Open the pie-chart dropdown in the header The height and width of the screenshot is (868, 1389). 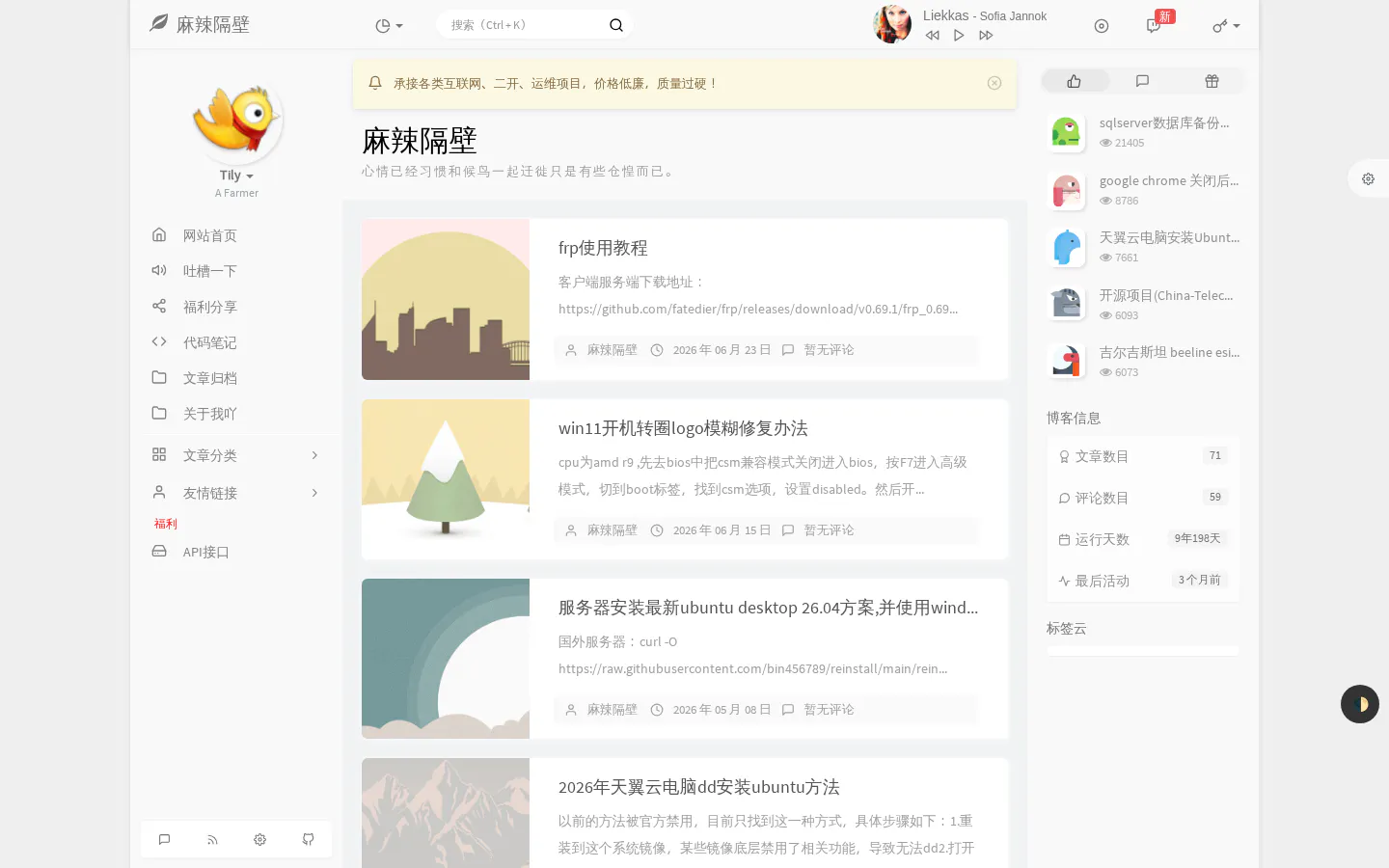tap(389, 26)
